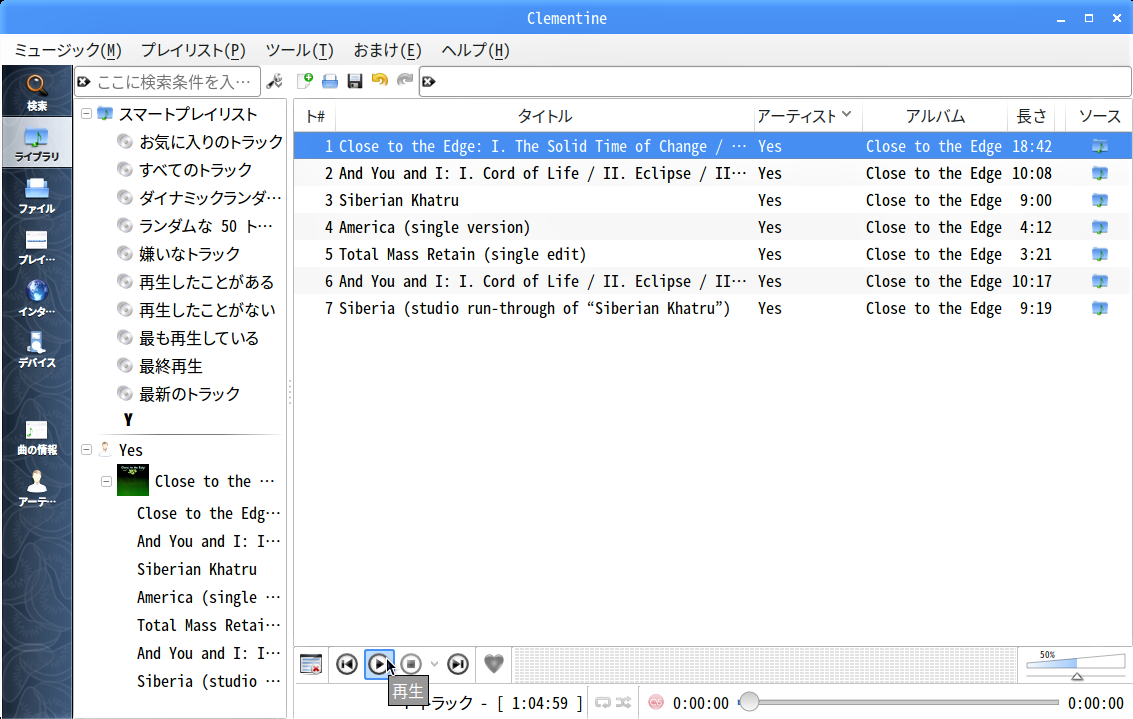Toggle repeat mode button
1133x719 pixels.
(x=603, y=702)
